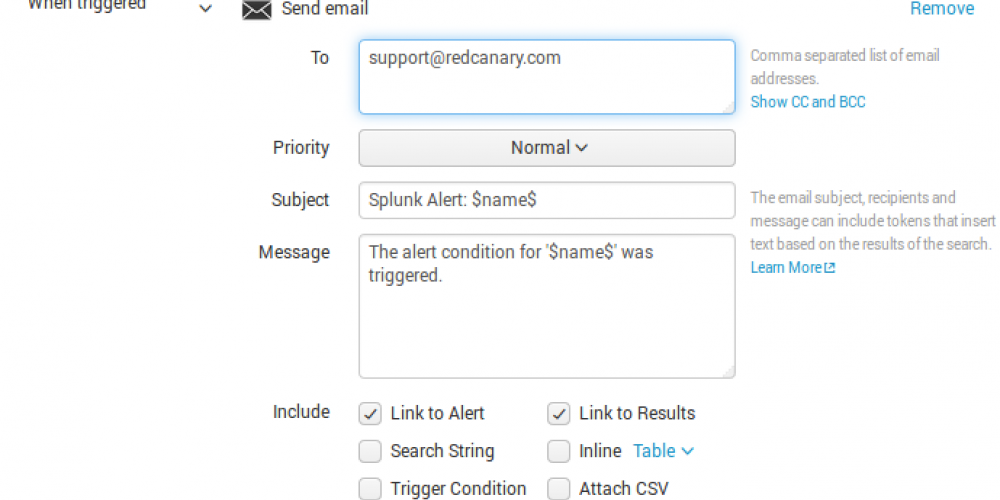The height and width of the screenshot is (500, 1000).
Task: Show CC and BCC fields
Action: coord(808,102)
